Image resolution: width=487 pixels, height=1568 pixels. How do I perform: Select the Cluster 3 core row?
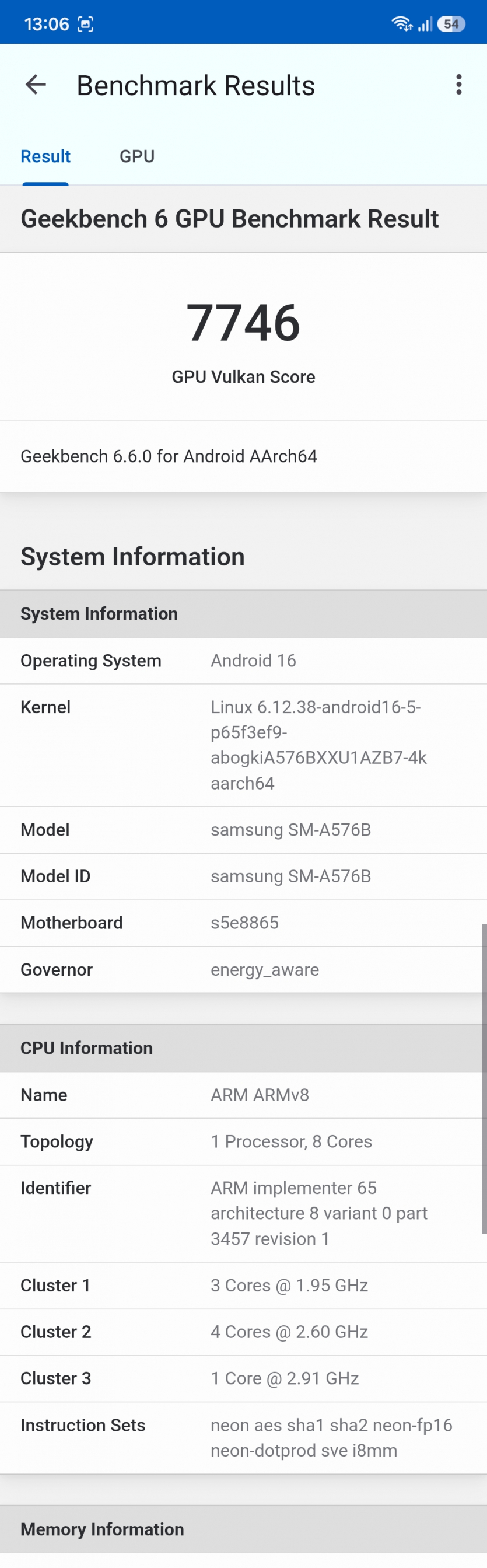tap(243, 1379)
